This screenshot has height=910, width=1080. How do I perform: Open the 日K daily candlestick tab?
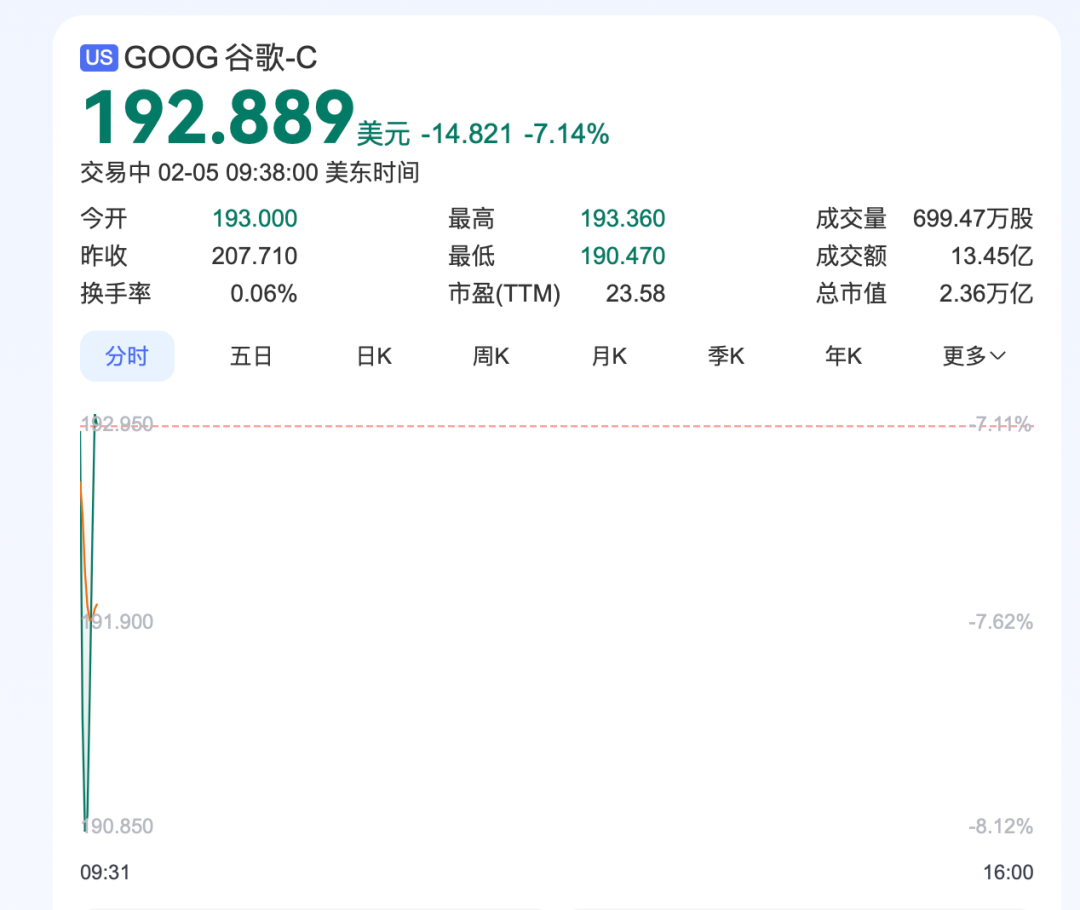(x=374, y=356)
